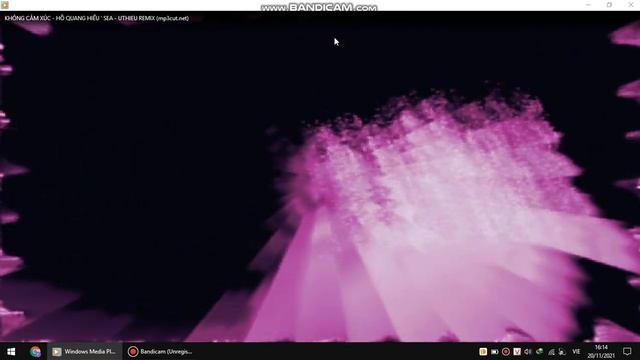Open the white V app tray icon
640x360 pixels.
(517, 351)
